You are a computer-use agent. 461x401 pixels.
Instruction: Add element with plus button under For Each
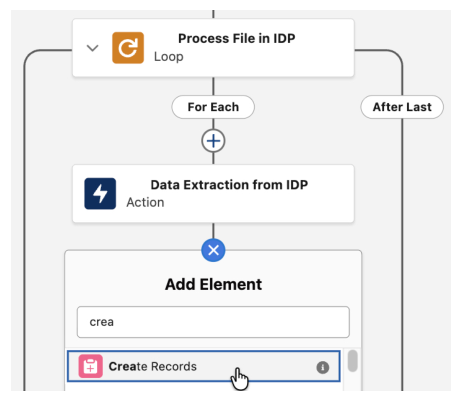tap(213, 141)
